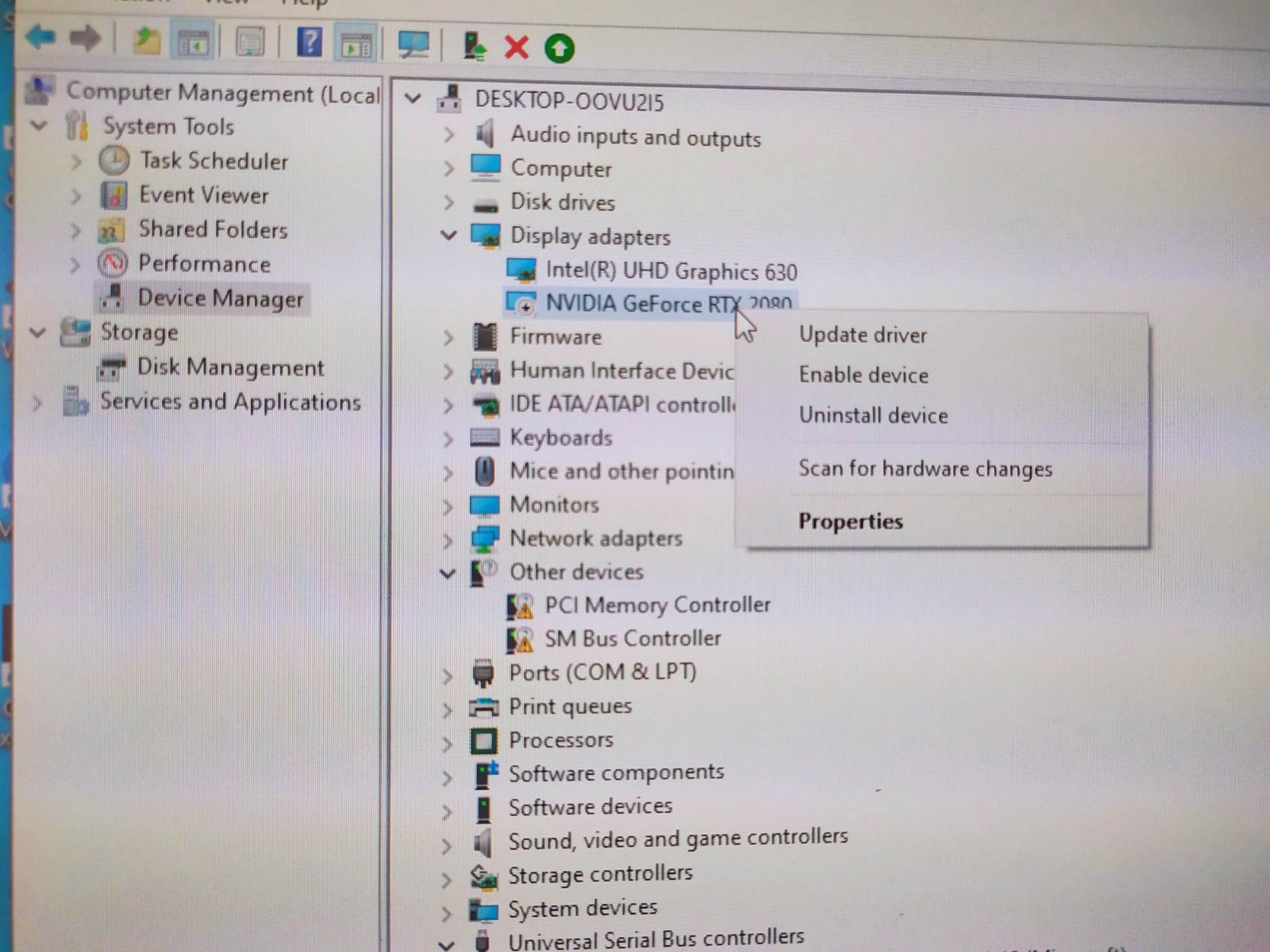Select Intel(R) UHD Graphics 630 device

672,271
